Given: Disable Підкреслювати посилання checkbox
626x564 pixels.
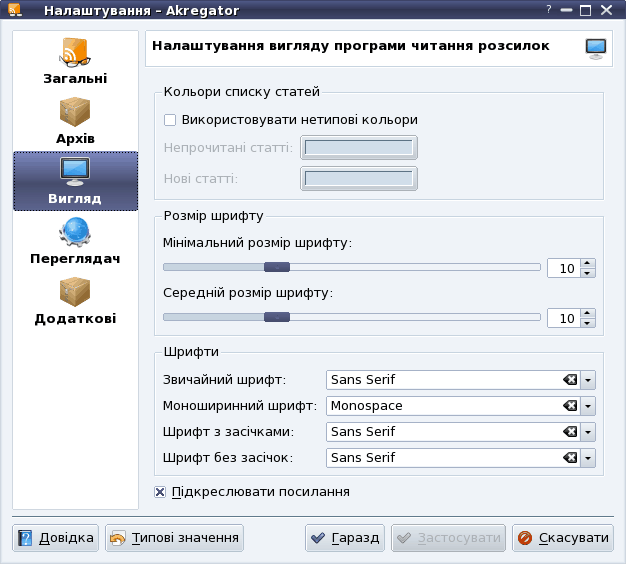Looking at the screenshot, I should pyautogui.click(x=161, y=492).
